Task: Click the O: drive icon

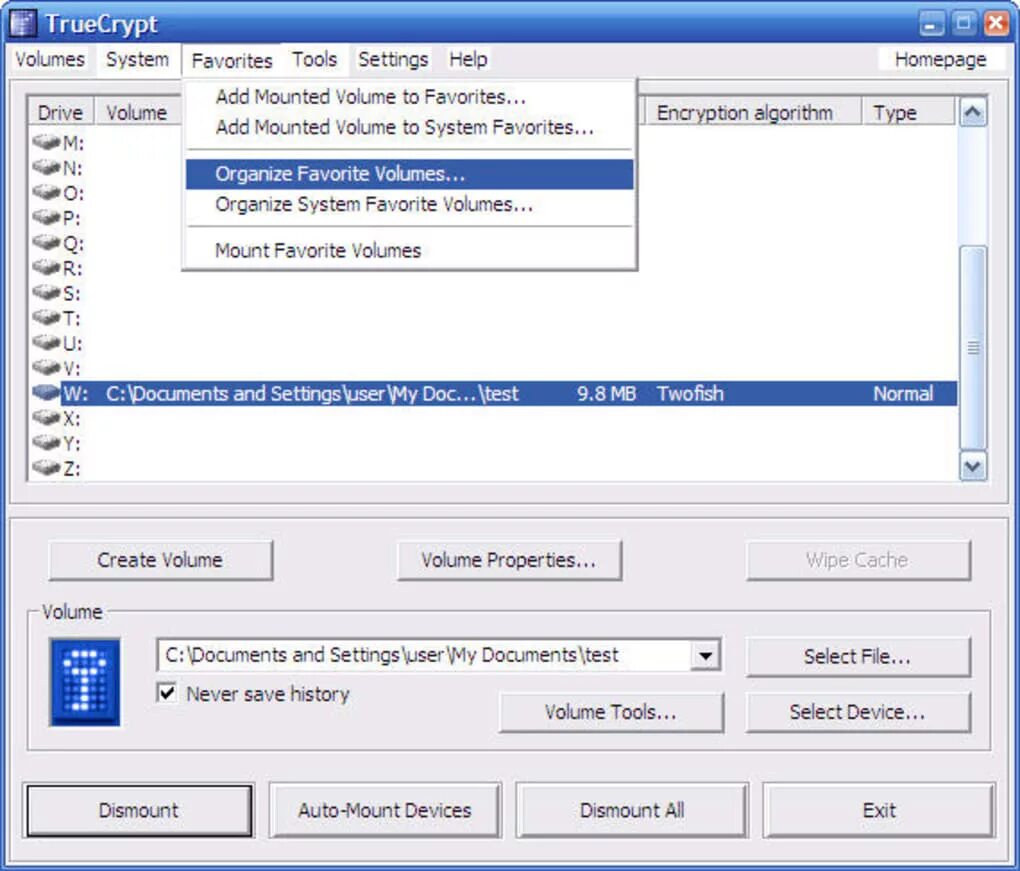Action: coord(46,192)
